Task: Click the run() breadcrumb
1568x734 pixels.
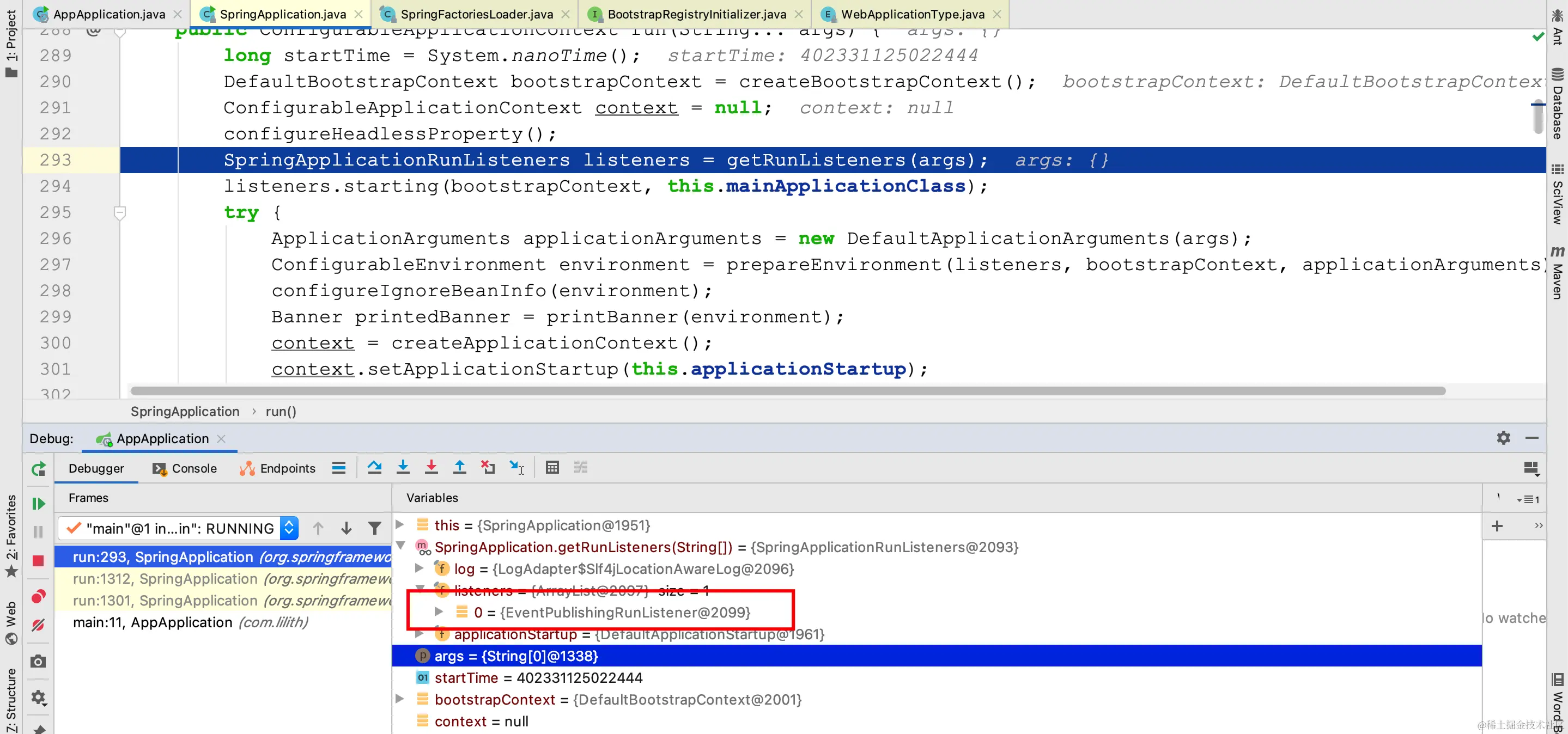Action: pos(281,412)
